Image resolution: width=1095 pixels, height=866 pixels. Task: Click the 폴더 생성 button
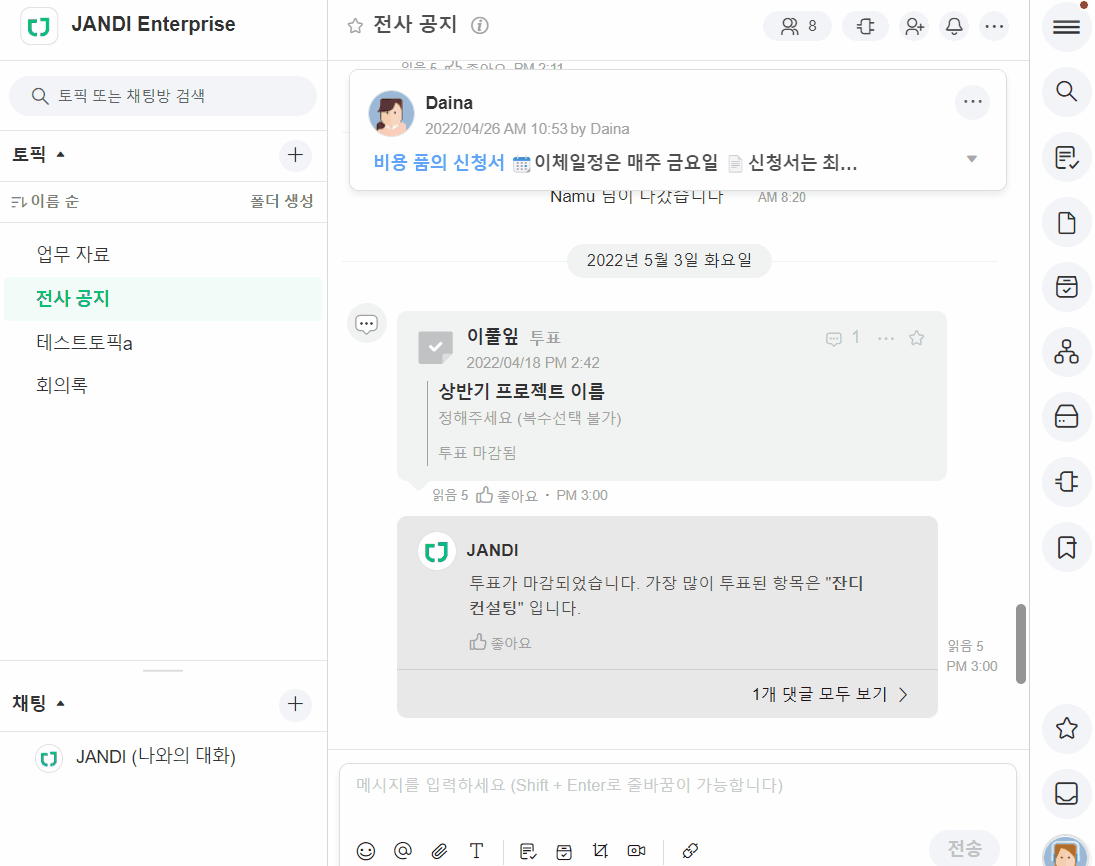pyautogui.click(x=281, y=202)
